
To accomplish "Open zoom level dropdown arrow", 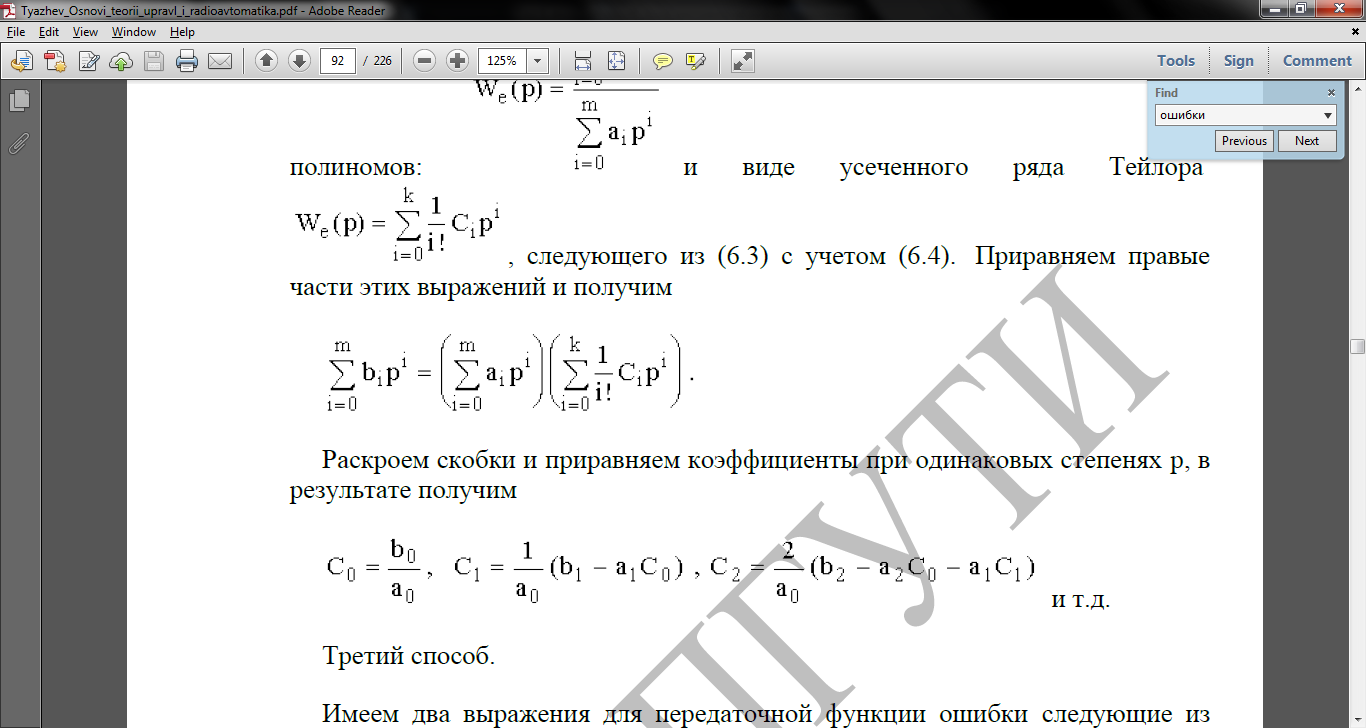I will 538,61.
